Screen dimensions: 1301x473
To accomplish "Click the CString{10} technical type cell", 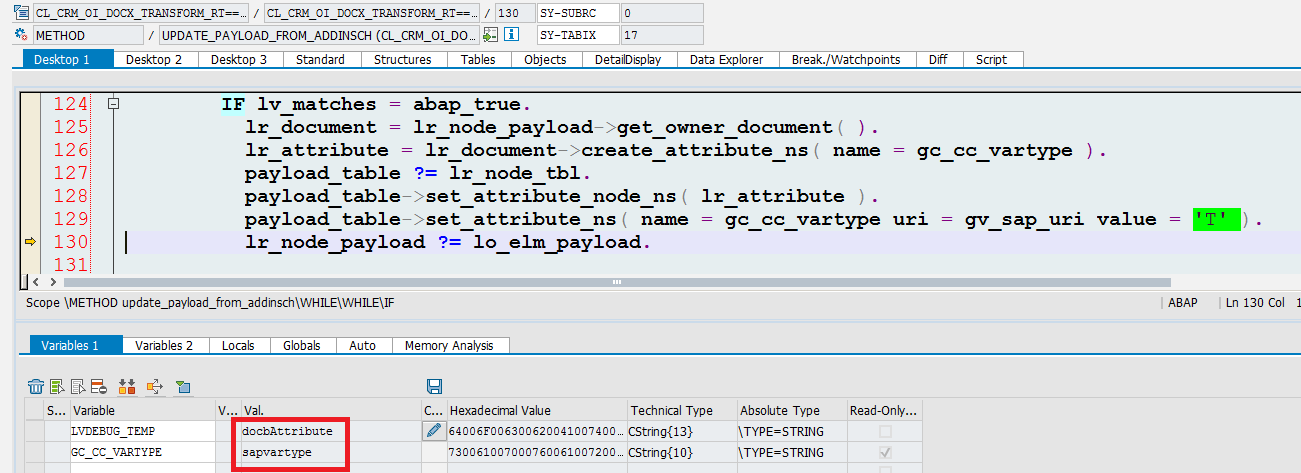I will [681, 452].
